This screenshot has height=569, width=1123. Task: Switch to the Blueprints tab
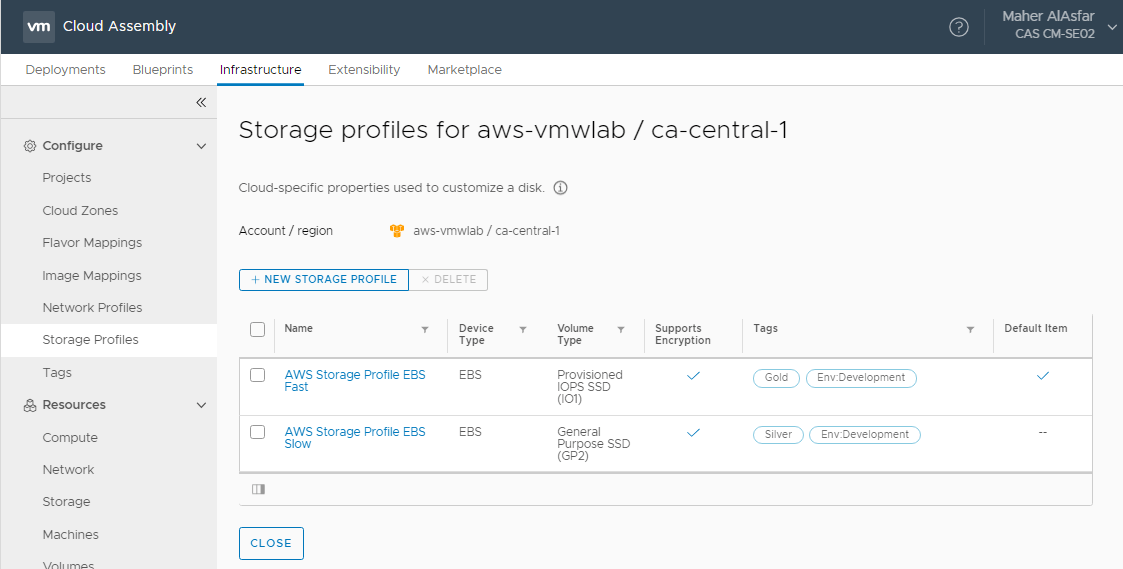[x=162, y=70]
